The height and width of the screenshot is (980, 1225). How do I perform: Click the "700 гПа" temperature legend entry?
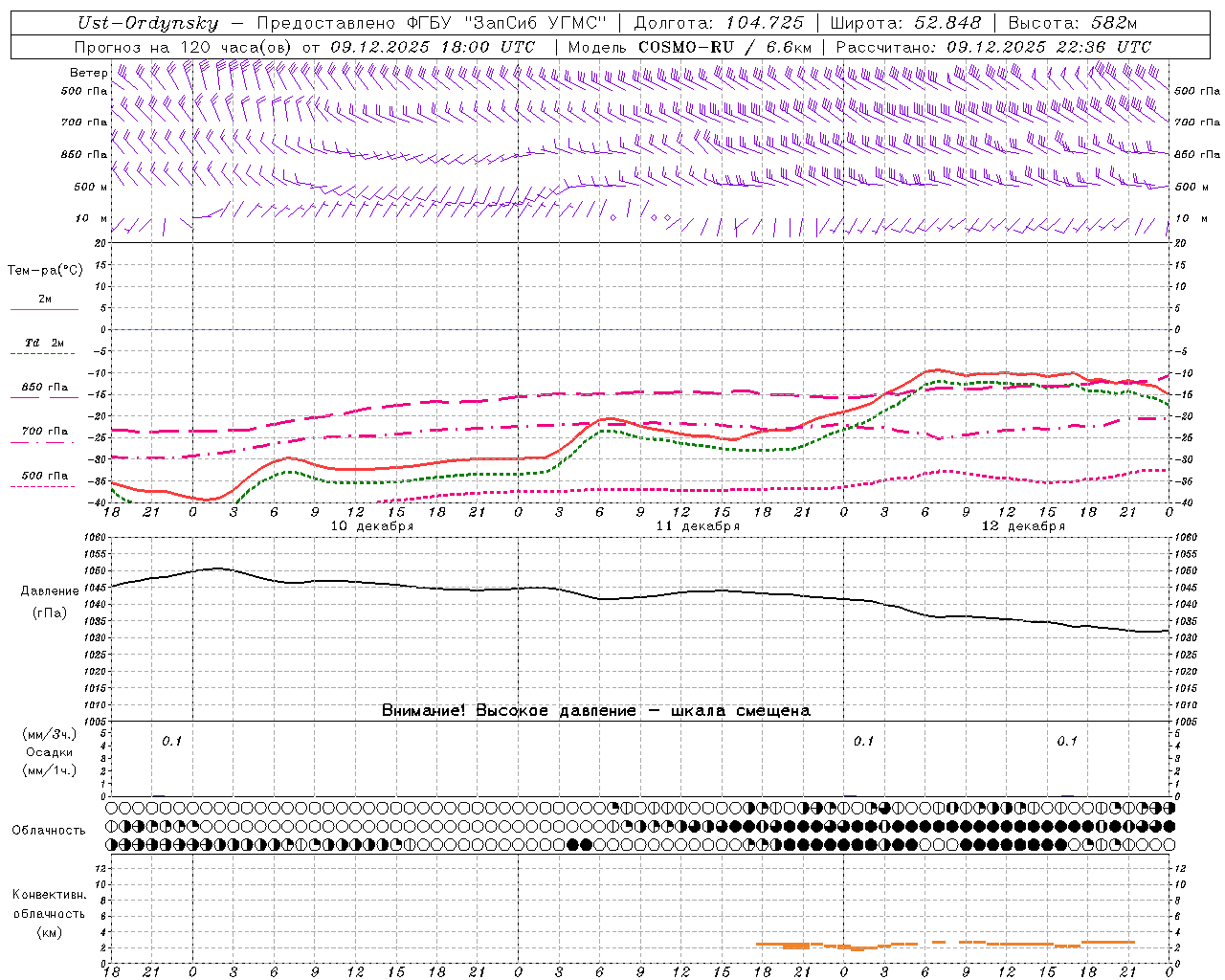click(45, 432)
